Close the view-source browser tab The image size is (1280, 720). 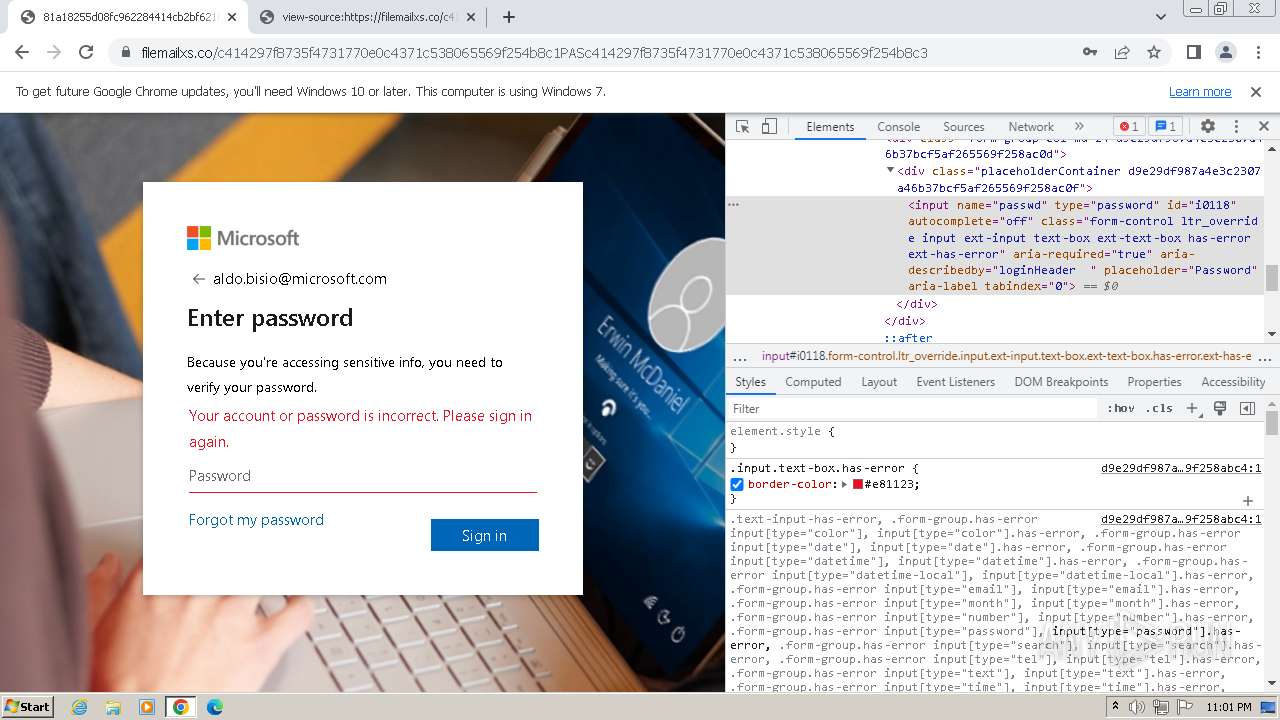(469, 17)
